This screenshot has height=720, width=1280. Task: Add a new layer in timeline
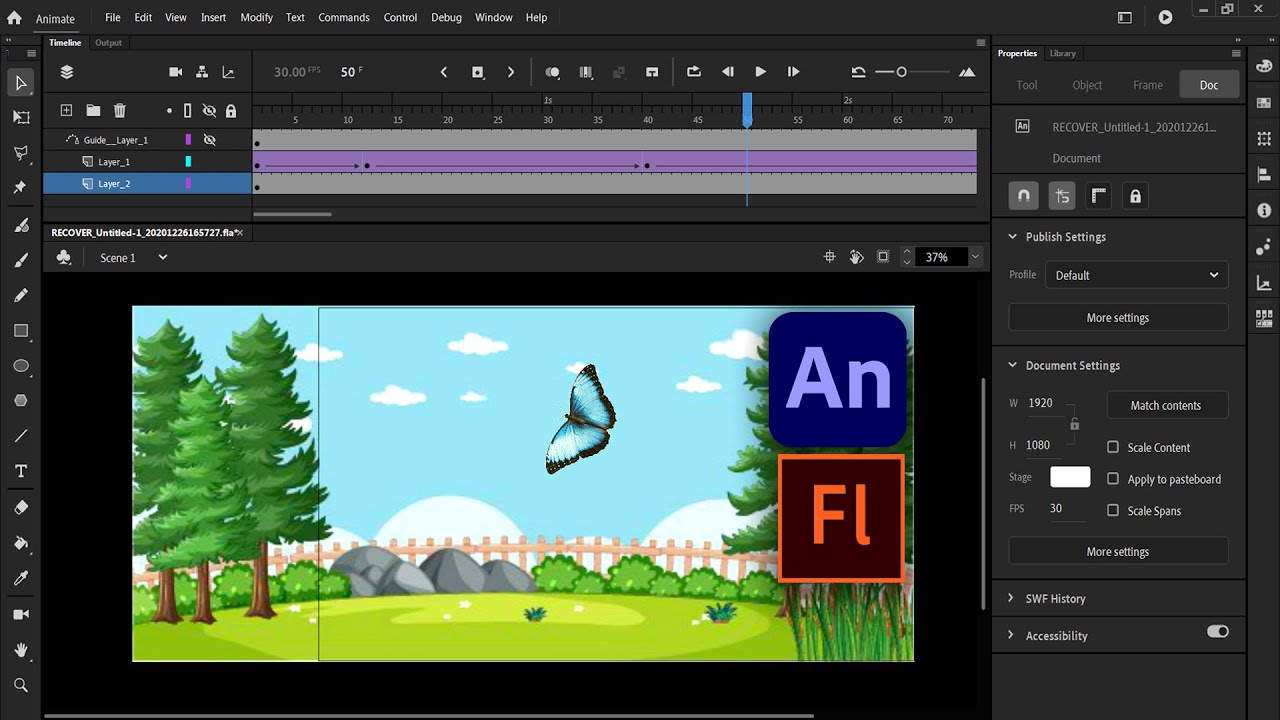[x=66, y=110]
